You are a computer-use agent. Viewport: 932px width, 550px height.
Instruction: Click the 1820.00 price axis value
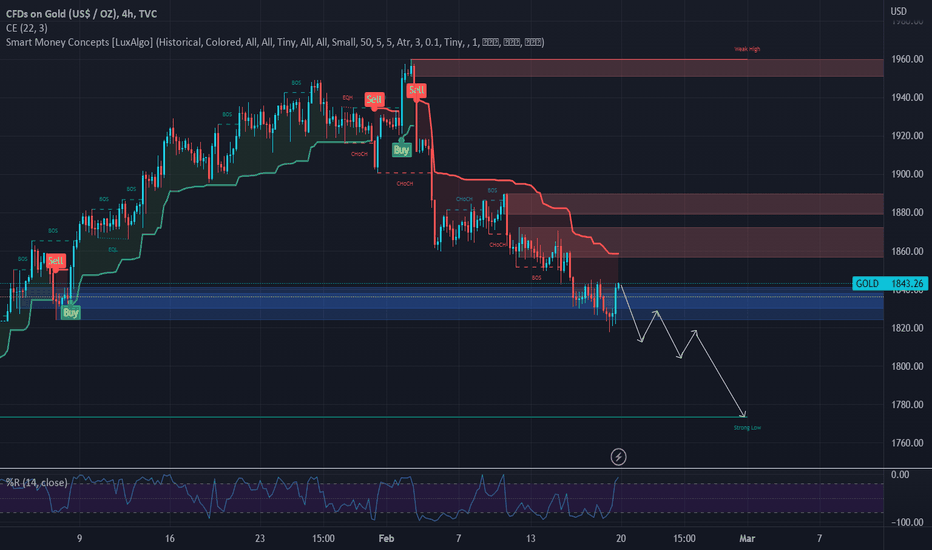[x=907, y=328]
